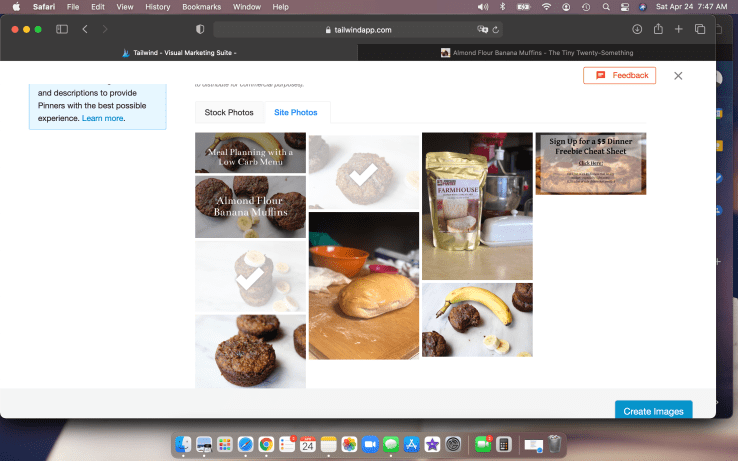The height and width of the screenshot is (461, 738).
Task: Select the Site Photos tab
Action: pos(296,112)
